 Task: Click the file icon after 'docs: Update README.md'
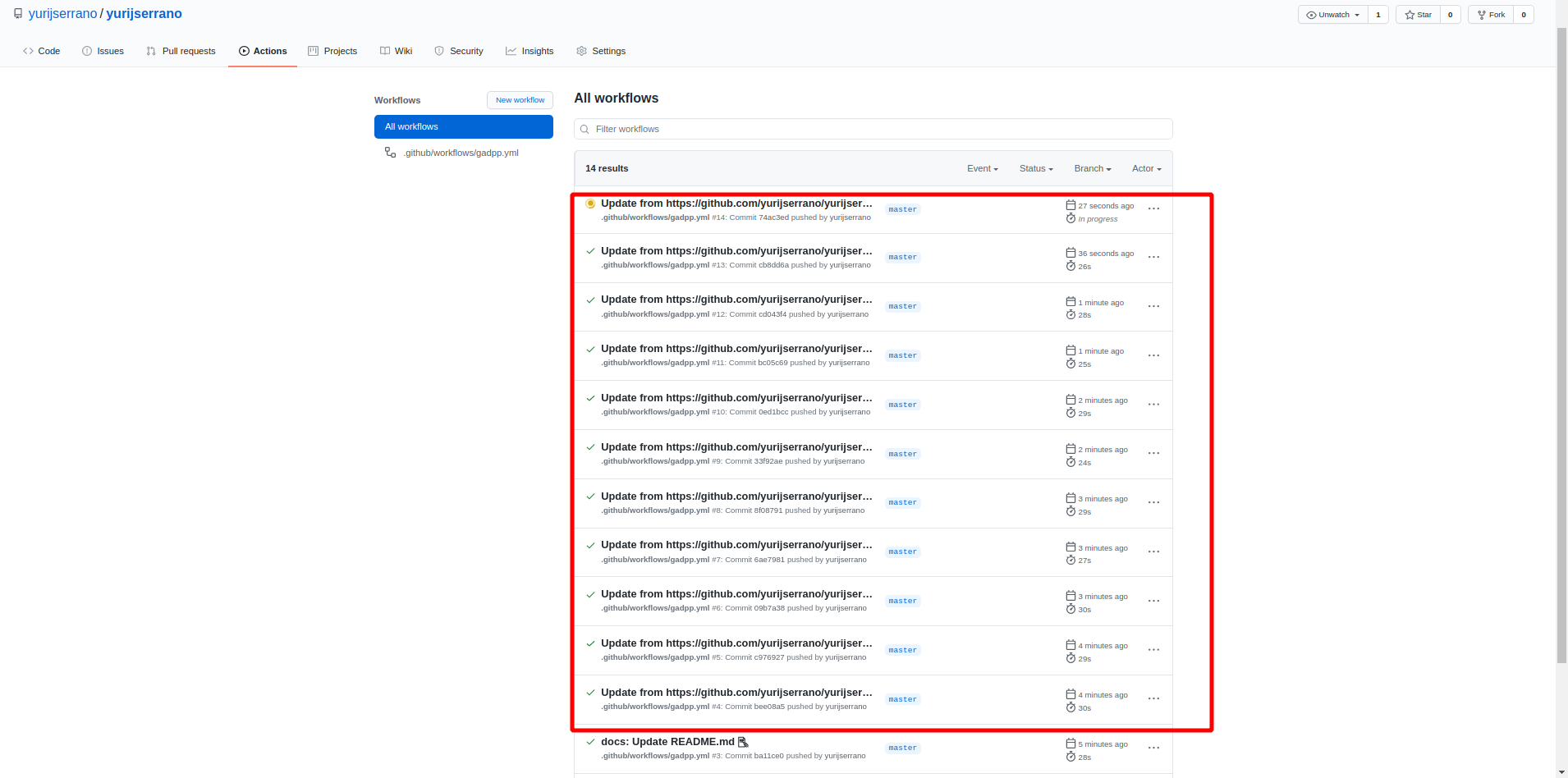[743, 742]
